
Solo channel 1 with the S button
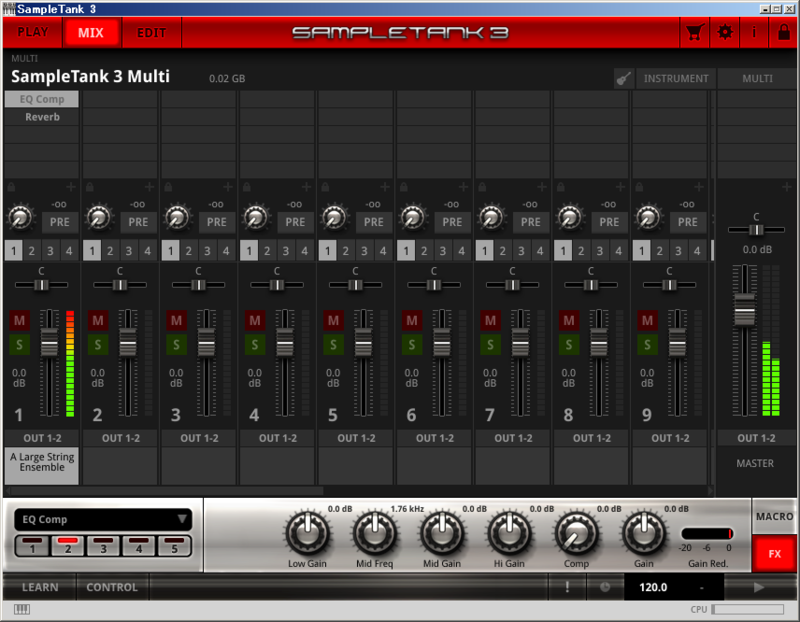point(19,345)
